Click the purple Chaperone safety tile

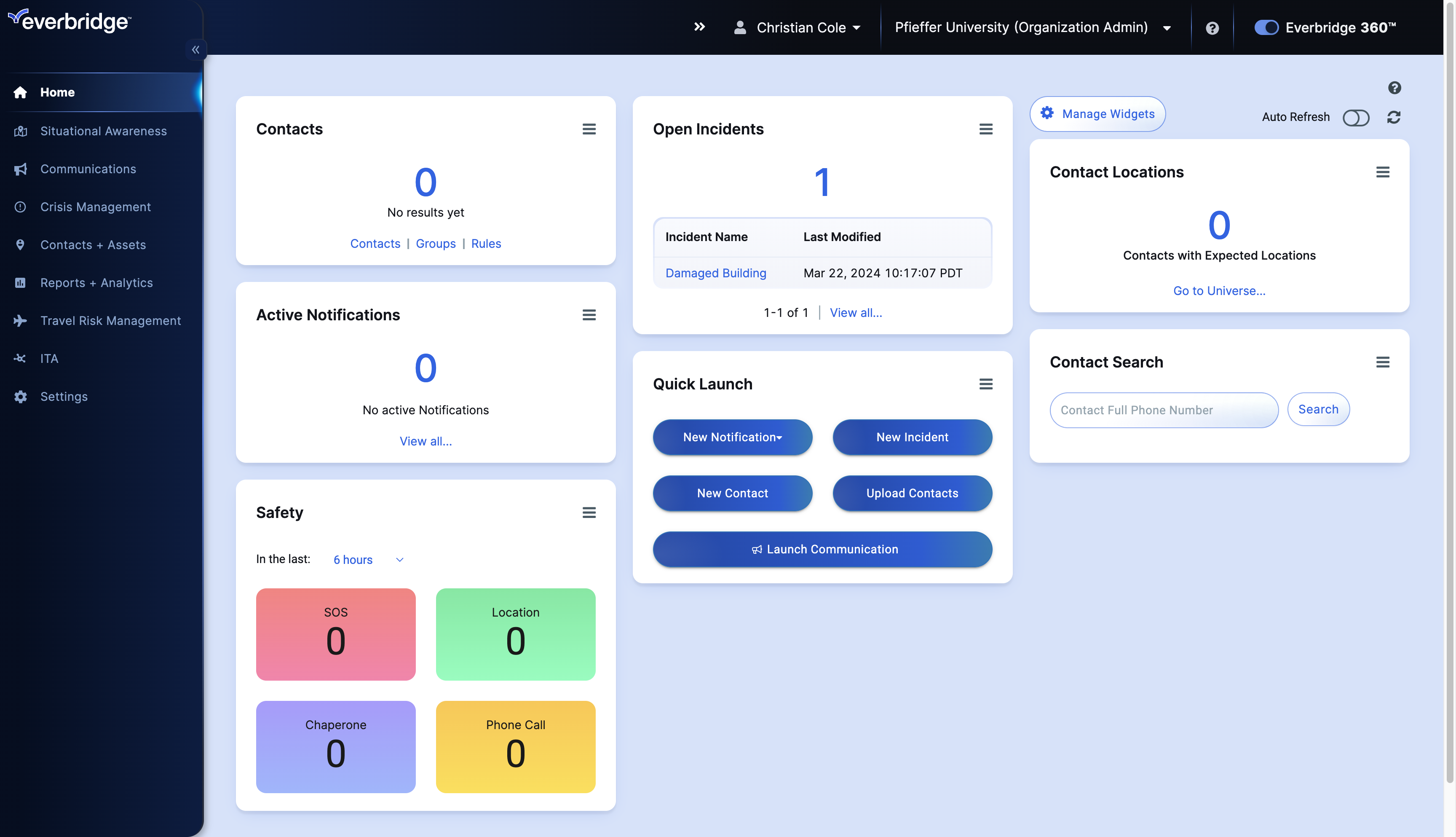pos(336,747)
